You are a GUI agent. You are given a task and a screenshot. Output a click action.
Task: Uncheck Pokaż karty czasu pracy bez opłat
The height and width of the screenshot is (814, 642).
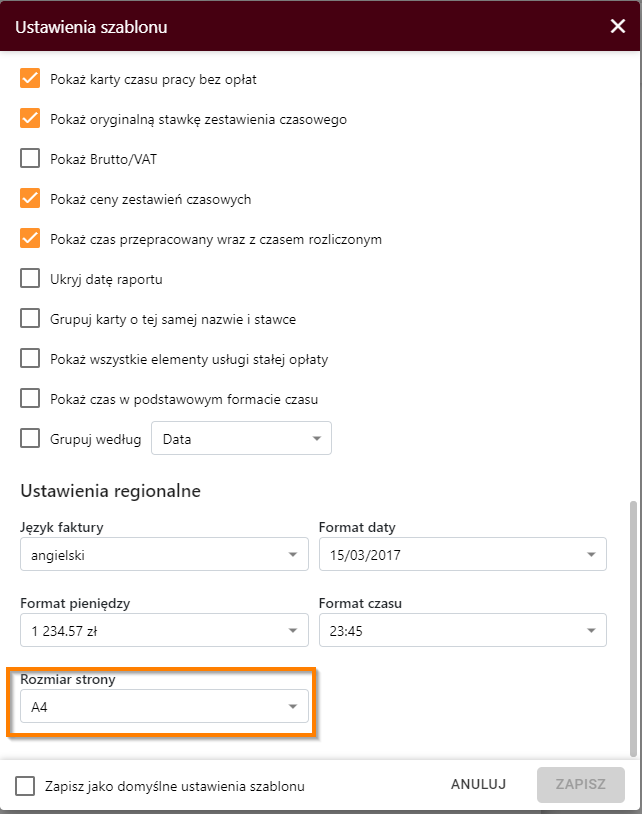click(x=30, y=78)
